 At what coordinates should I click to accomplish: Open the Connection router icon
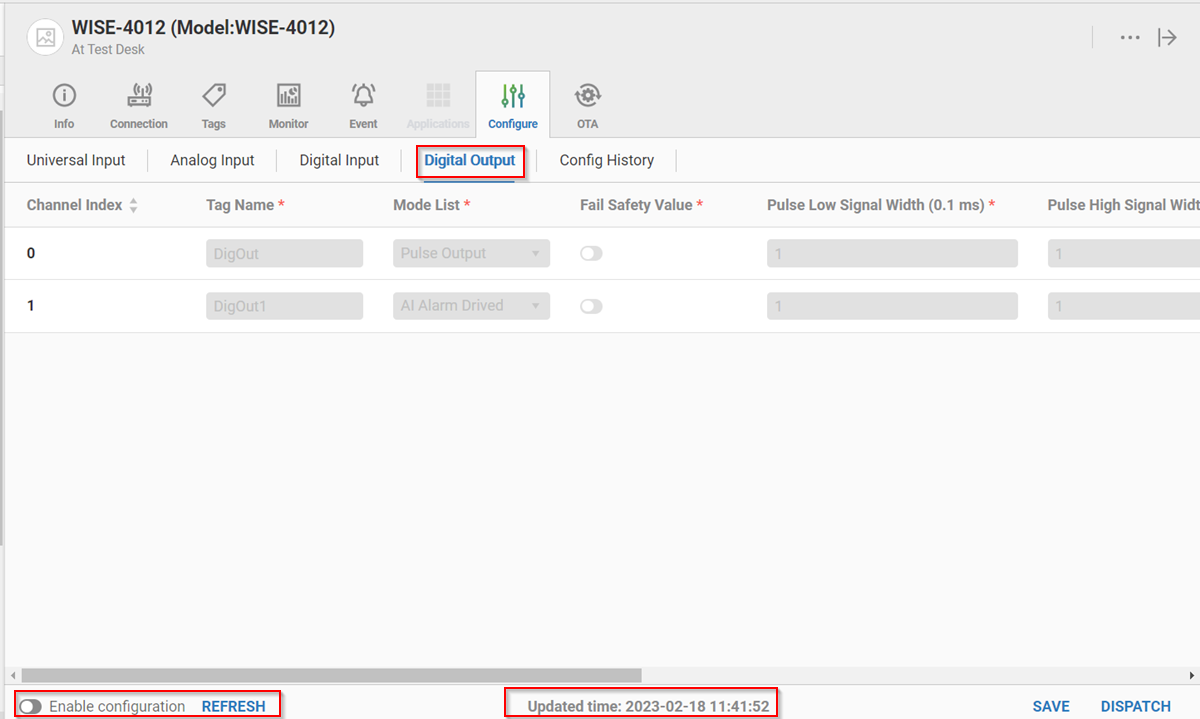coord(139,97)
